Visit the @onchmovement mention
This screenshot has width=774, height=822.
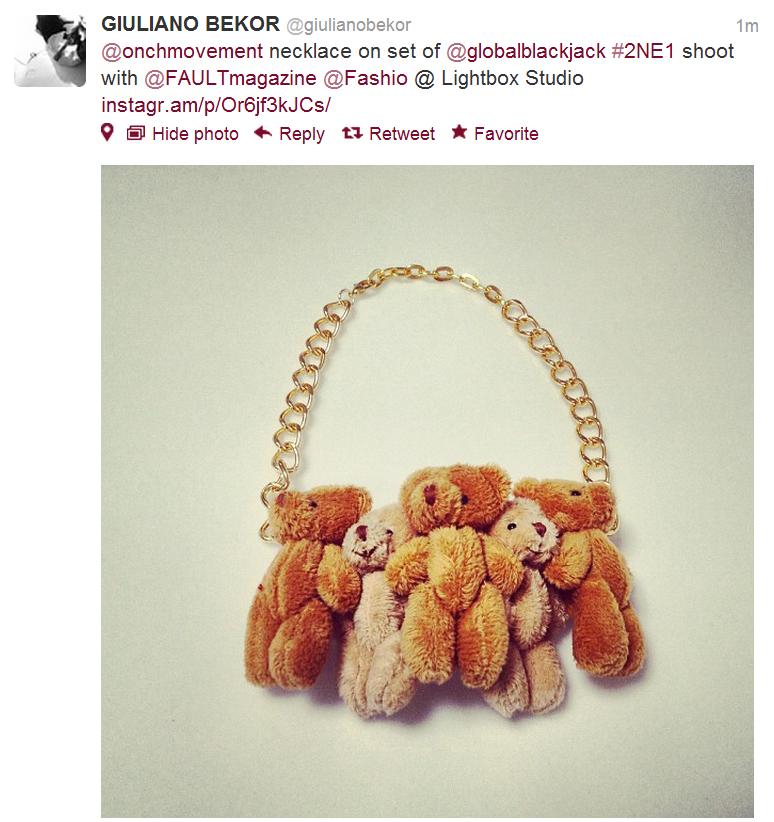(x=186, y=52)
